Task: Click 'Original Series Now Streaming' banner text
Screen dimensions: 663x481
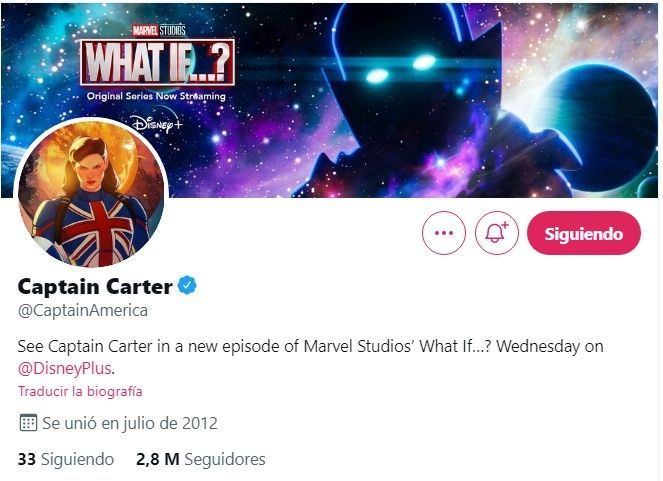Action: 156,95
